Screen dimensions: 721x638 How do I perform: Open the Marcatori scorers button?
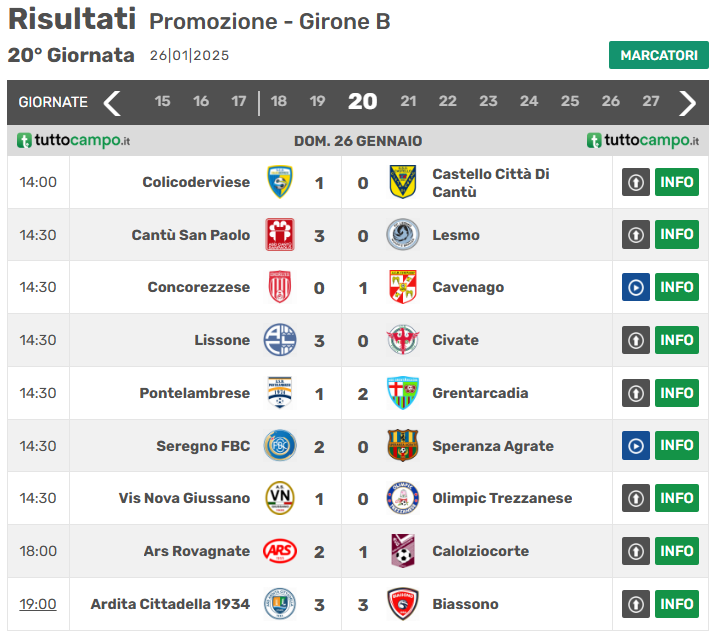point(658,55)
